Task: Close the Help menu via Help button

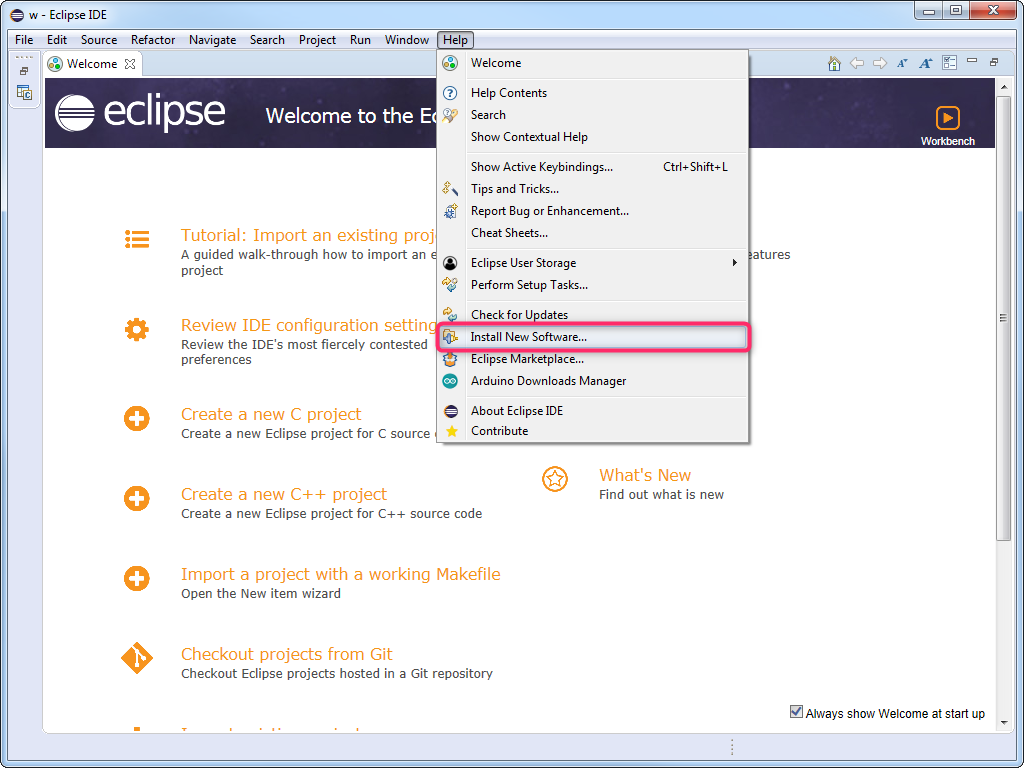Action: [455, 40]
